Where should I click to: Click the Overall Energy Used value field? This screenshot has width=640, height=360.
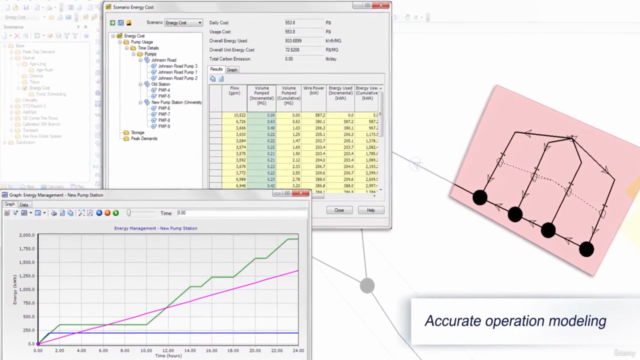pos(304,41)
